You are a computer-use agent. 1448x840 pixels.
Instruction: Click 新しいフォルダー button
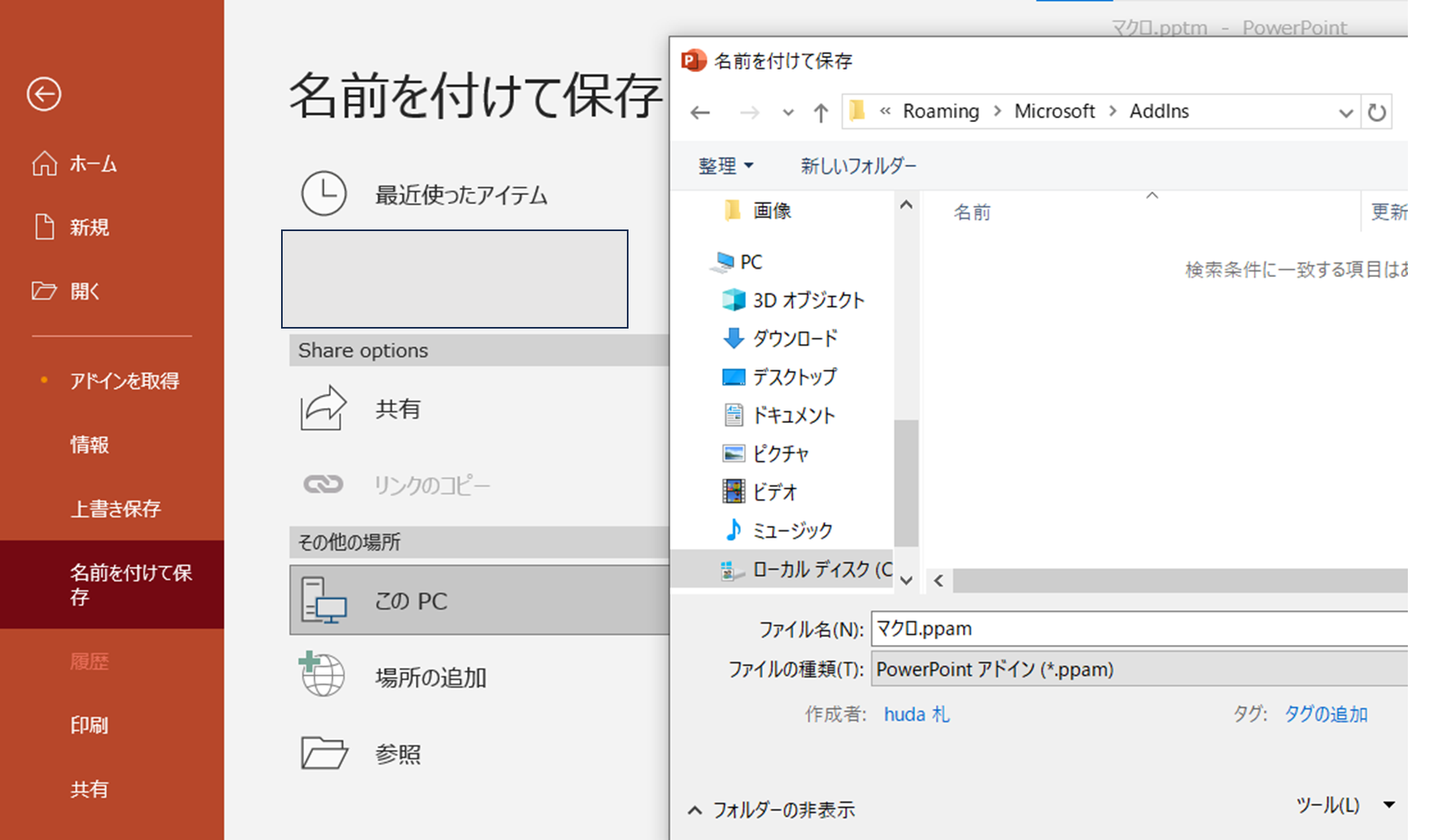[x=858, y=166]
